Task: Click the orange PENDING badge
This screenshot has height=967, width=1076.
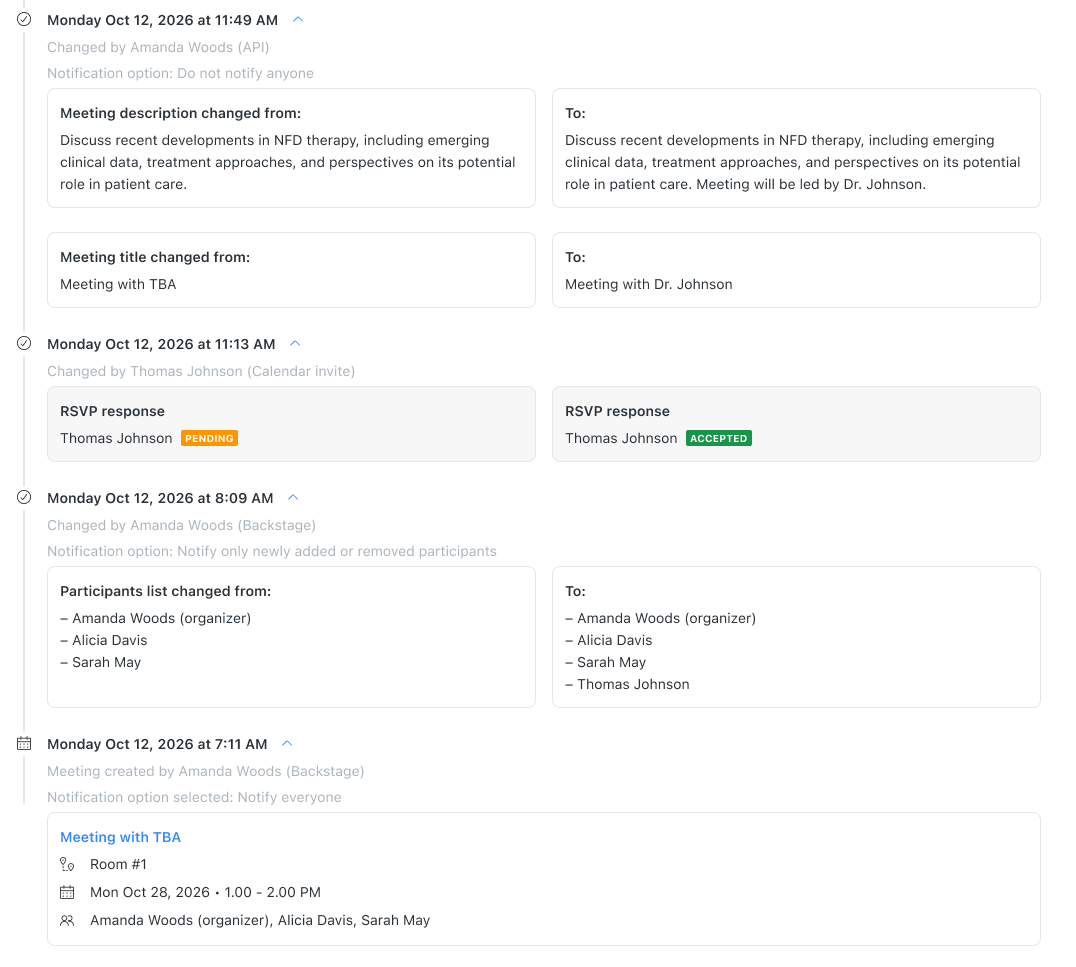Action: coord(209,438)
